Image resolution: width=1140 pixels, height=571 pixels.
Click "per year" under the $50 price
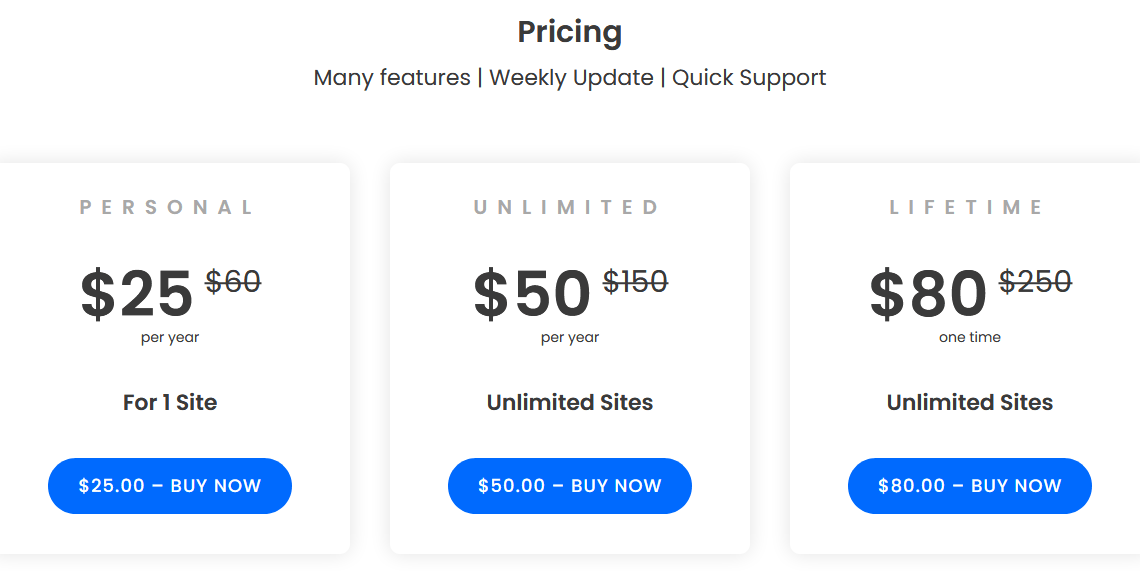click(x=570, y=338)
